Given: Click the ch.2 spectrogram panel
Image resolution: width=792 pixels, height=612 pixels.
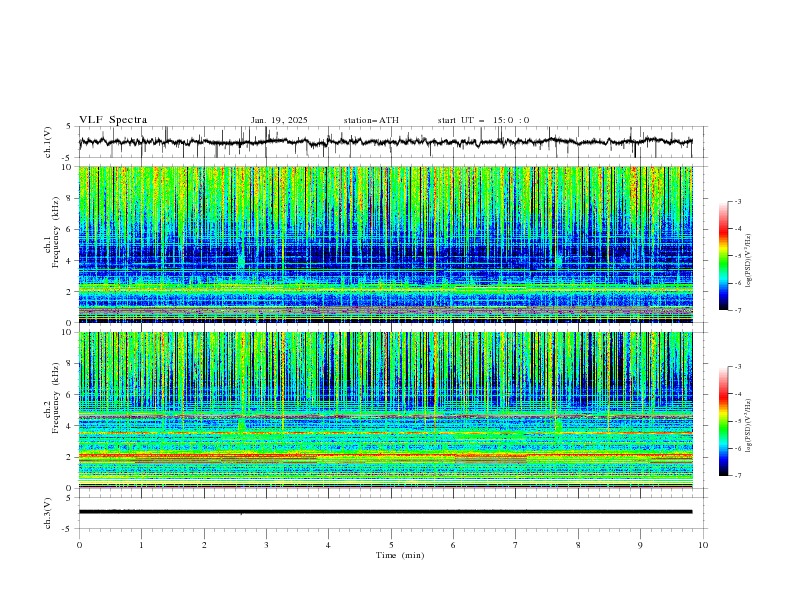Looking at the screenshot, I should coord(385,410).
